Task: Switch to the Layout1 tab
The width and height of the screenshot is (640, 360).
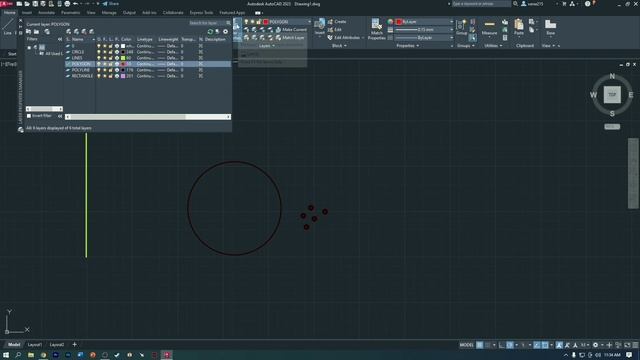Action: point(35,344)
